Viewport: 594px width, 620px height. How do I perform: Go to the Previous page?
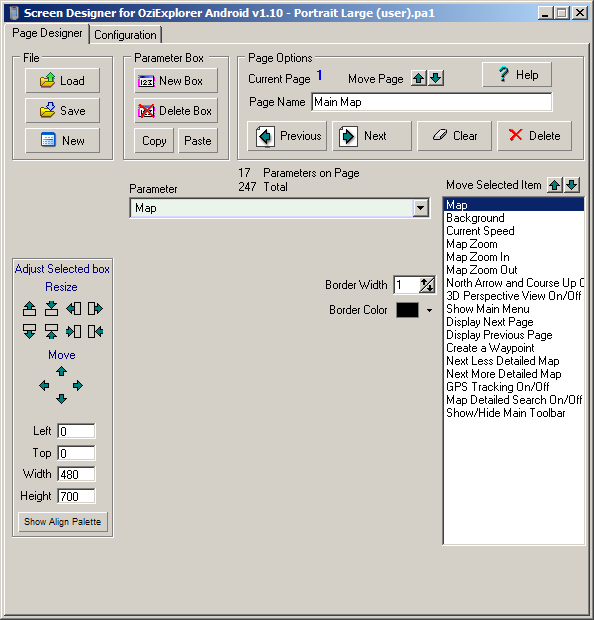287,136
